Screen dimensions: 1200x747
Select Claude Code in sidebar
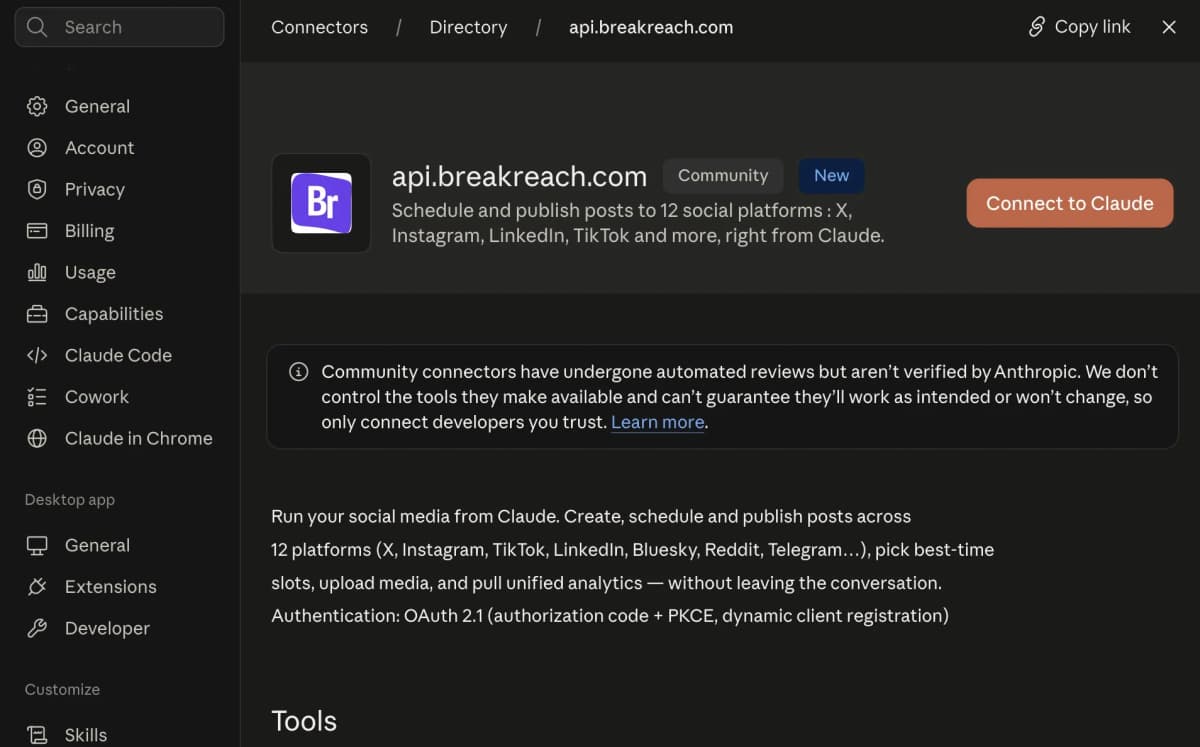(120, 355)
